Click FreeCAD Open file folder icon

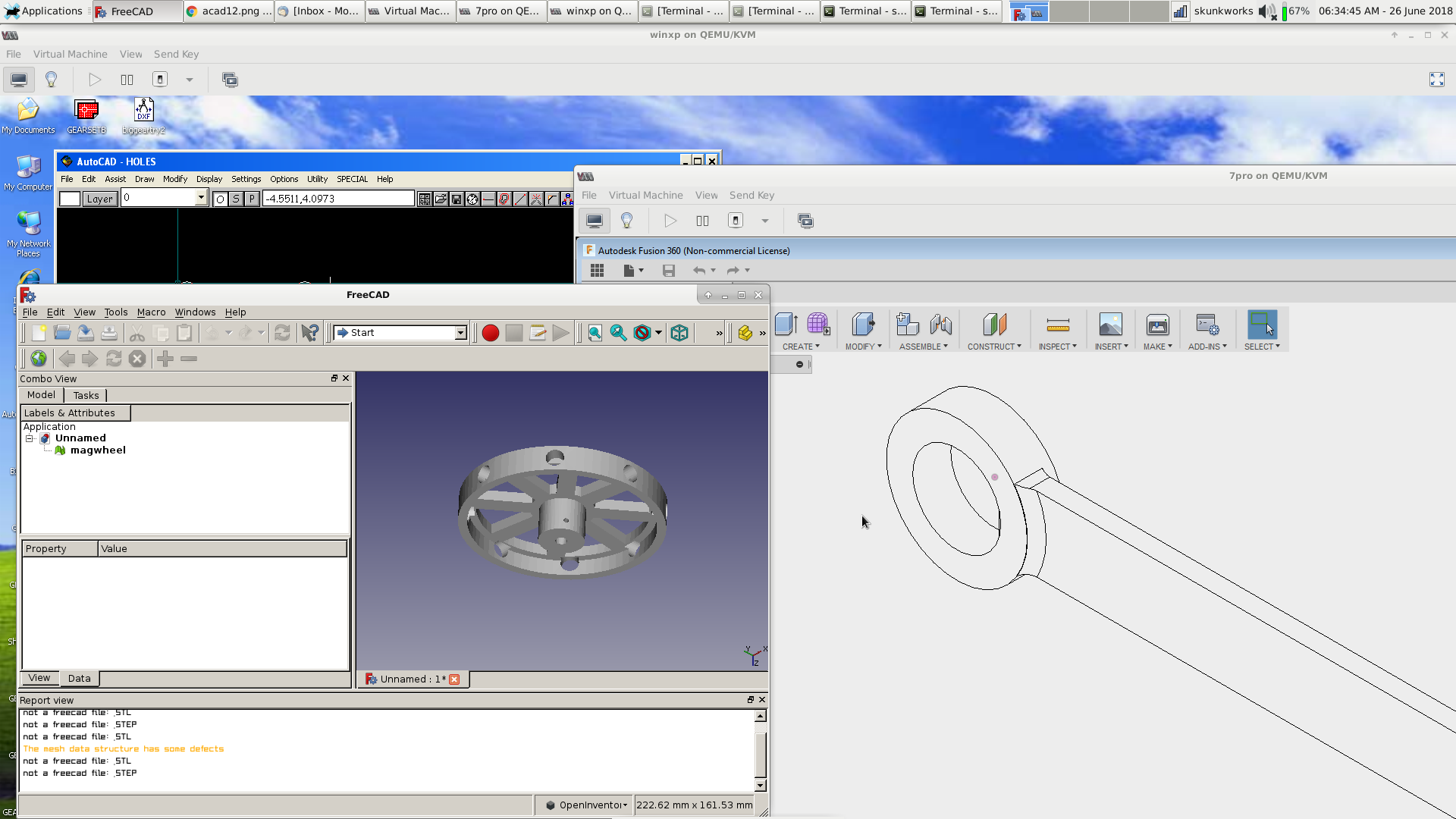click(x=62, y=333)
